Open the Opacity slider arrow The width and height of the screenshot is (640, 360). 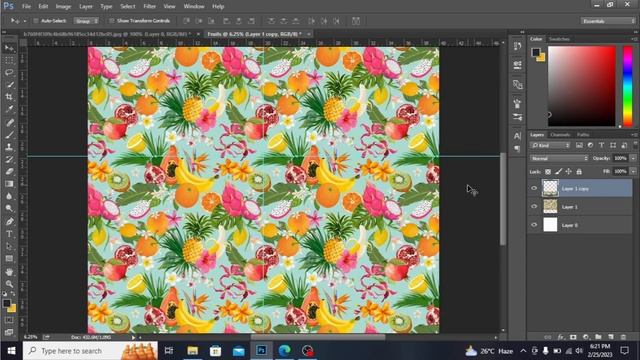click(x=633, y=158)
